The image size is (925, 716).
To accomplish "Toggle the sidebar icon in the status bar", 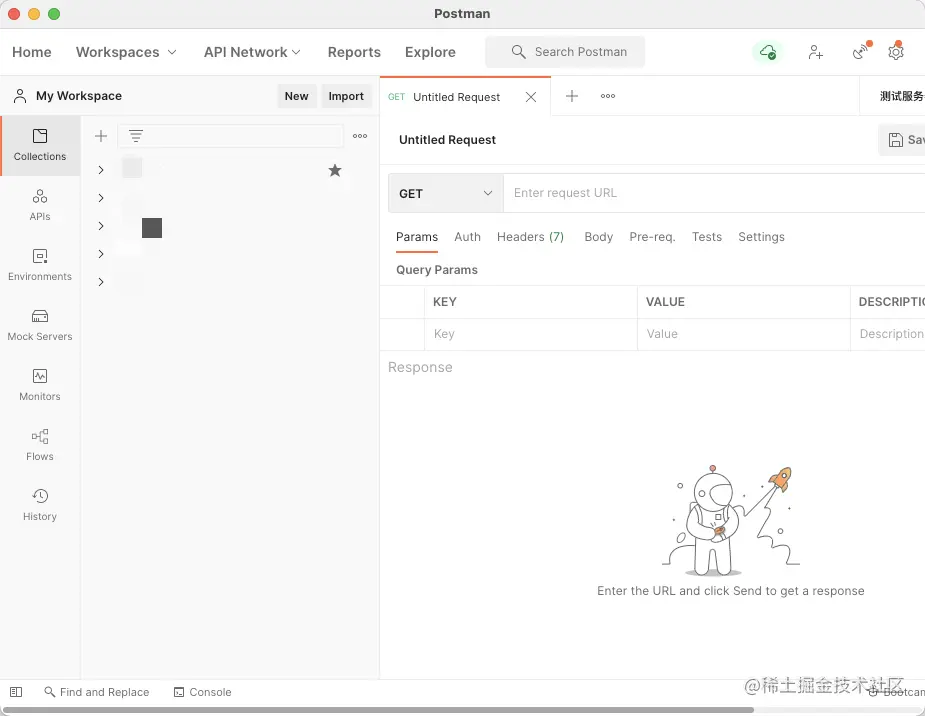I will click(16, 692).
